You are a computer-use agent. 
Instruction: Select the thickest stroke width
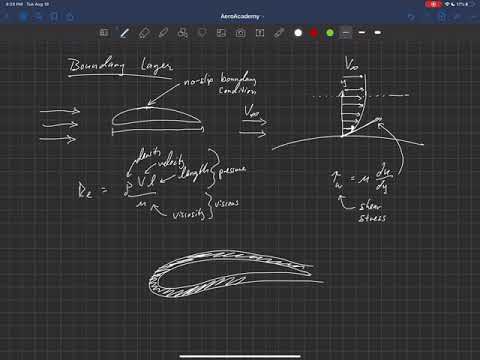(378, 33)
